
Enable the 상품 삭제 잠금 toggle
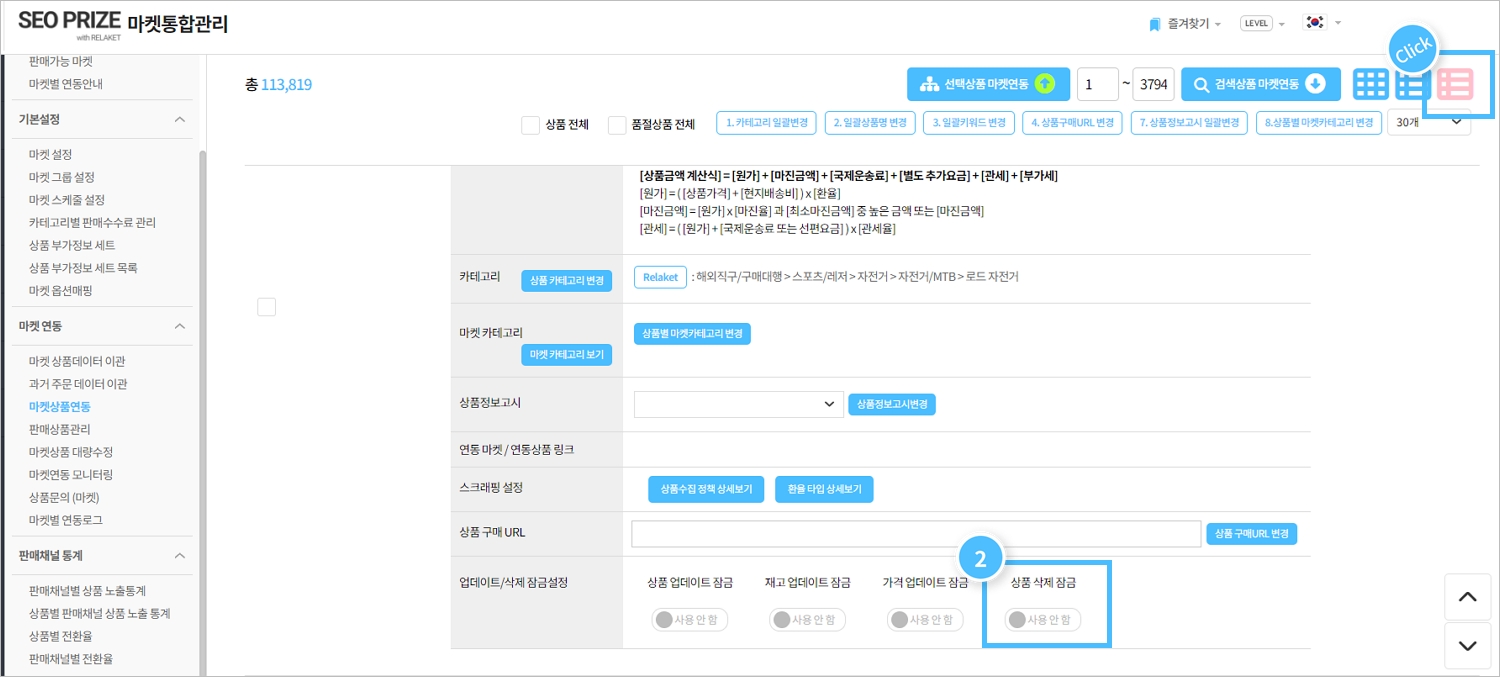(x=1043, y=620)
